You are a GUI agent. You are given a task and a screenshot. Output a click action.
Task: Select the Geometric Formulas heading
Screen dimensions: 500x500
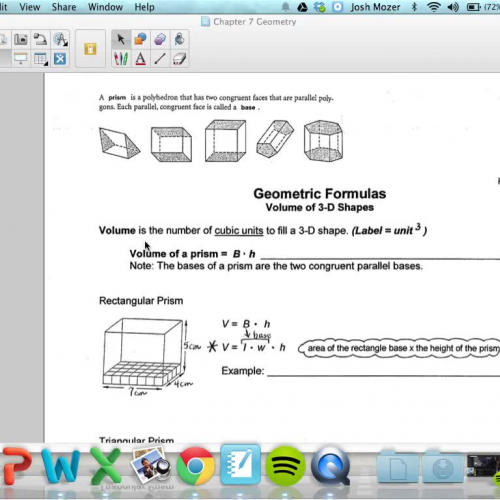pos(320,194)
